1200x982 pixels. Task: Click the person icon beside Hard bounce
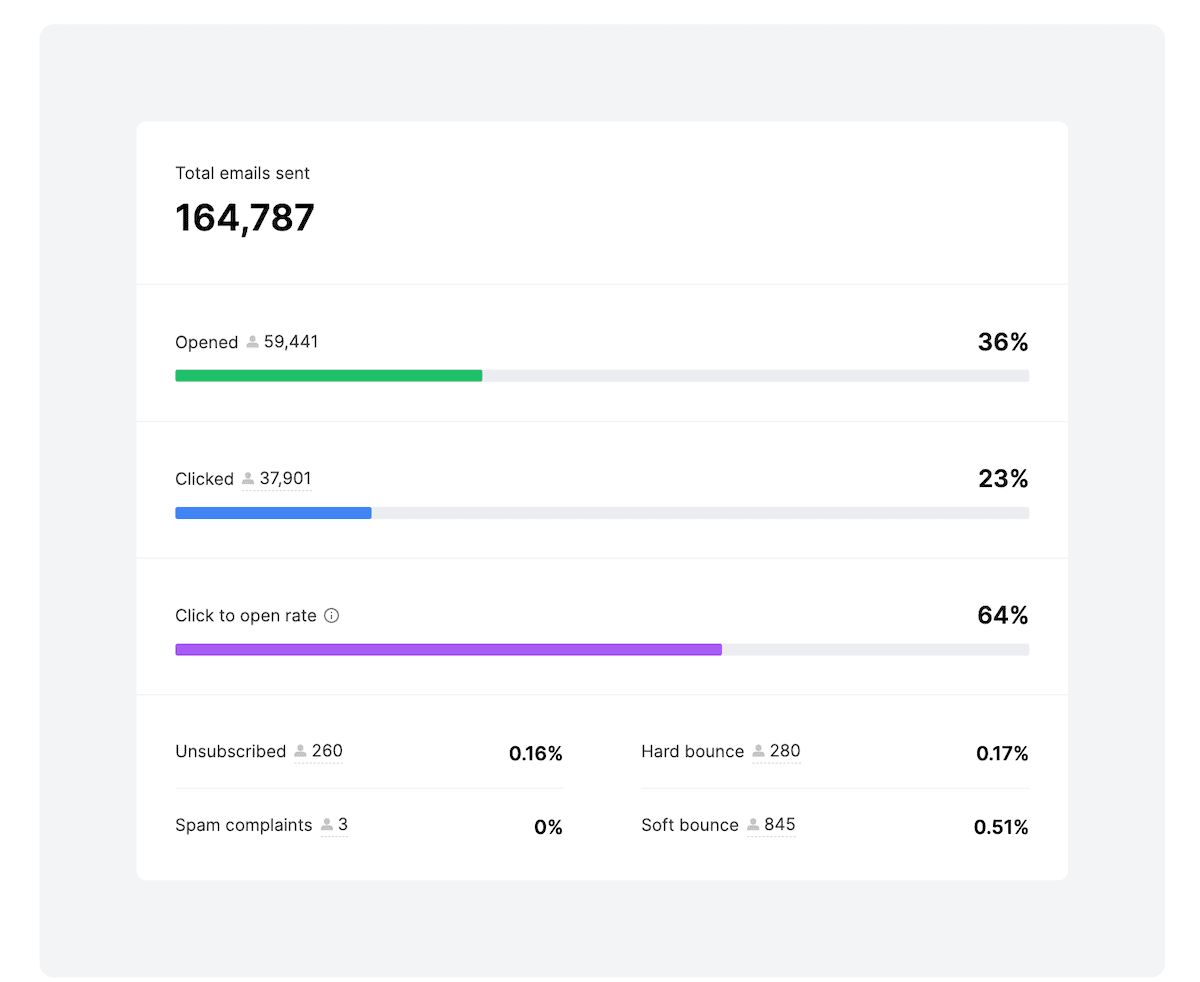click(x=759, y=751)
